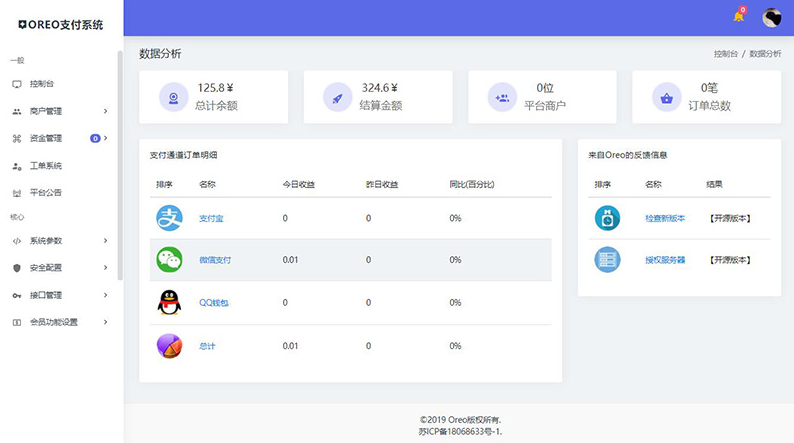Click 0.01 today's revenue in 总计 row
794x443 pixels.
click(290, 346)
